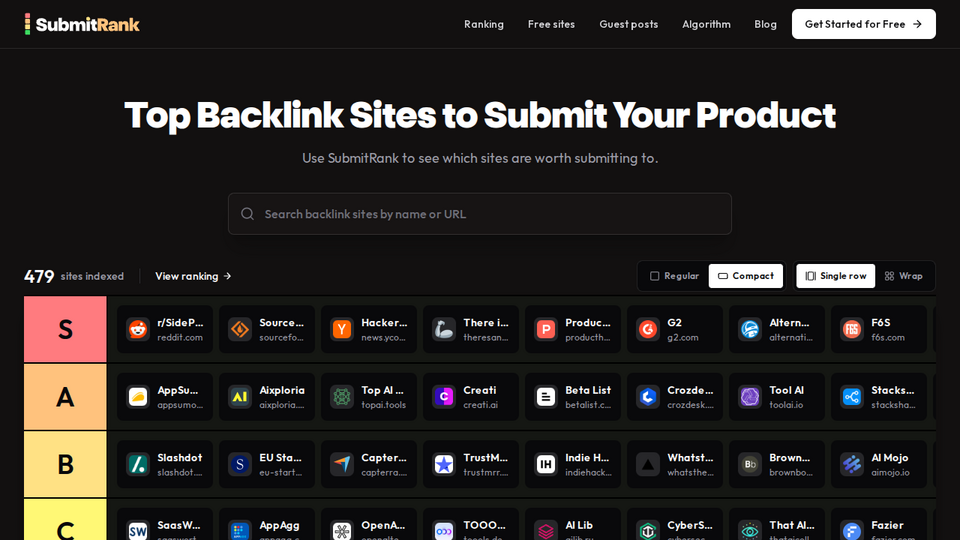Click the Tool AI purple icon

pyautogui.click(x=750, y=397)
